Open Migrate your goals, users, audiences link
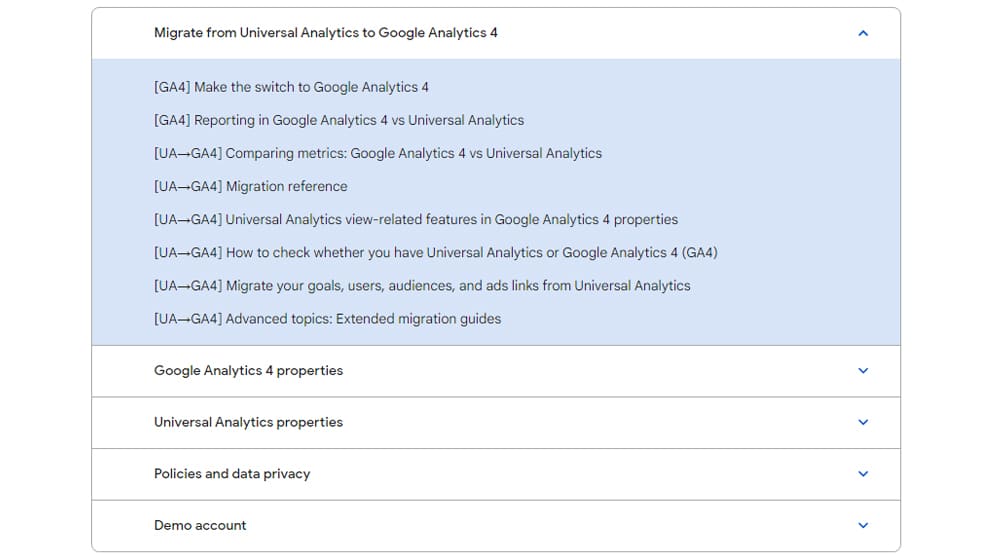Screen dimensions: 1000x560 click(x=422, y=286)
